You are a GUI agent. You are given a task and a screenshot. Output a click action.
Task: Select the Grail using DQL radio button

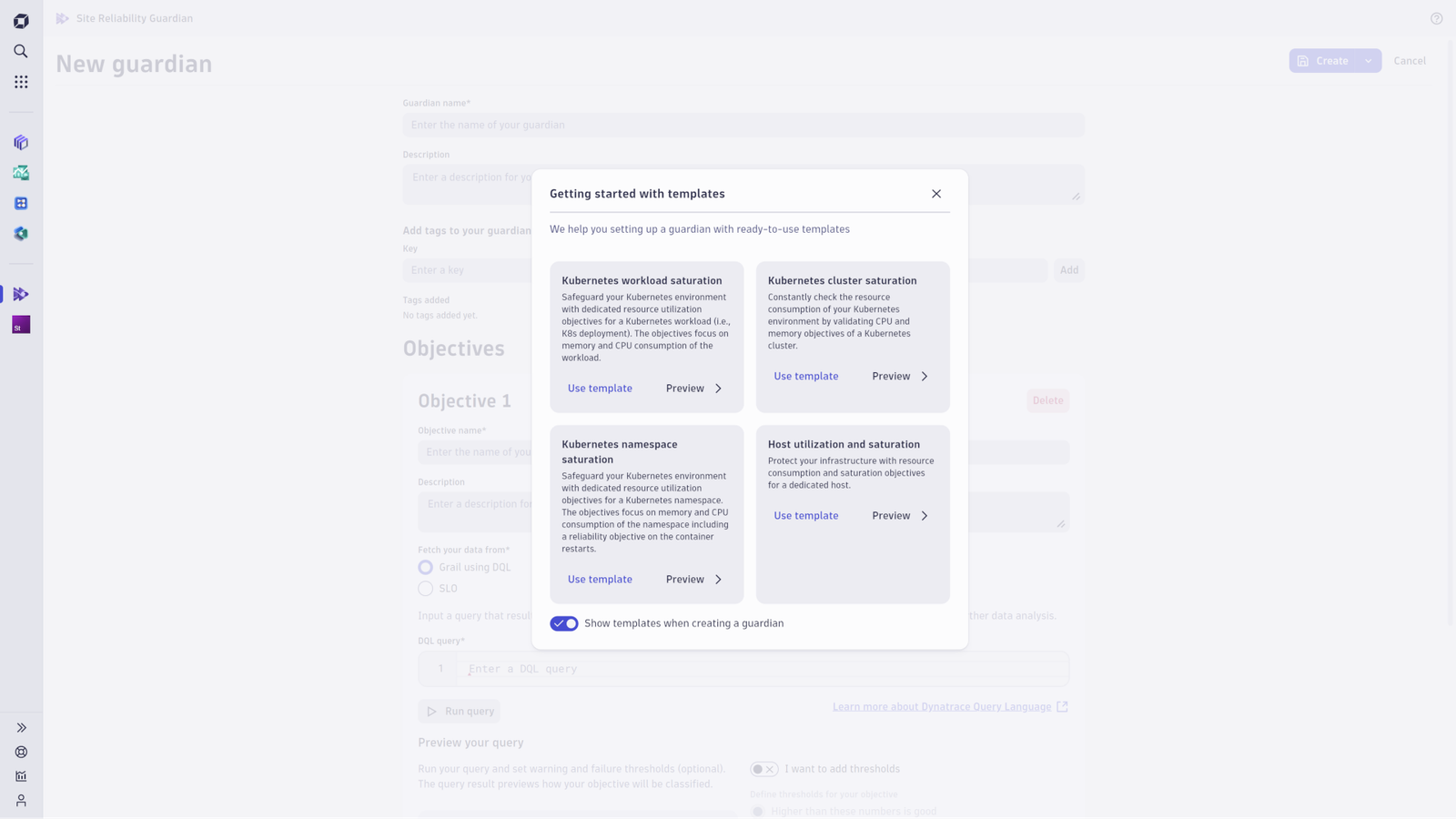point(425,567)
